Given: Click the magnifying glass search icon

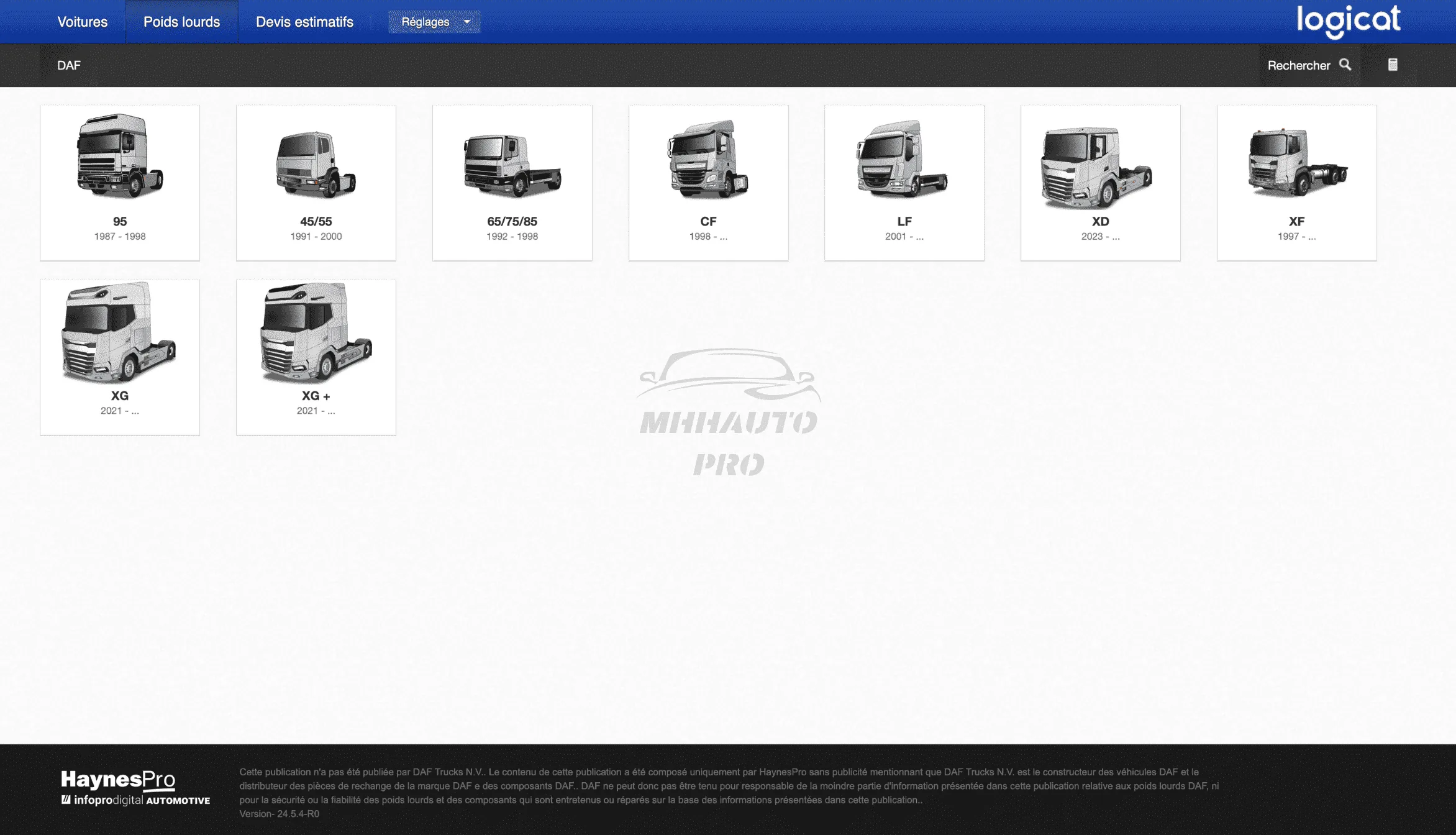Looking at the screenshot, I should [1345, 65].
